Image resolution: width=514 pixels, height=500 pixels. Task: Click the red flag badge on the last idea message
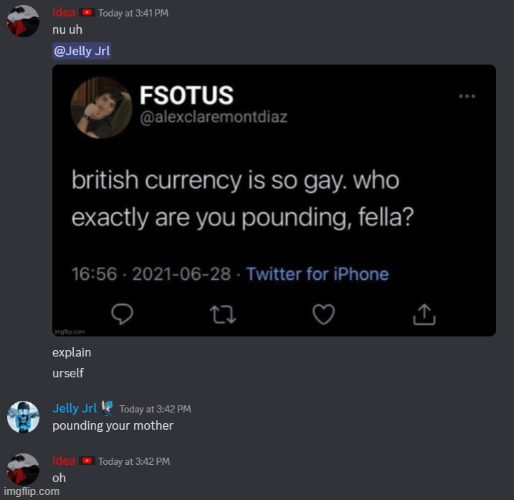(x=87, y=461)
